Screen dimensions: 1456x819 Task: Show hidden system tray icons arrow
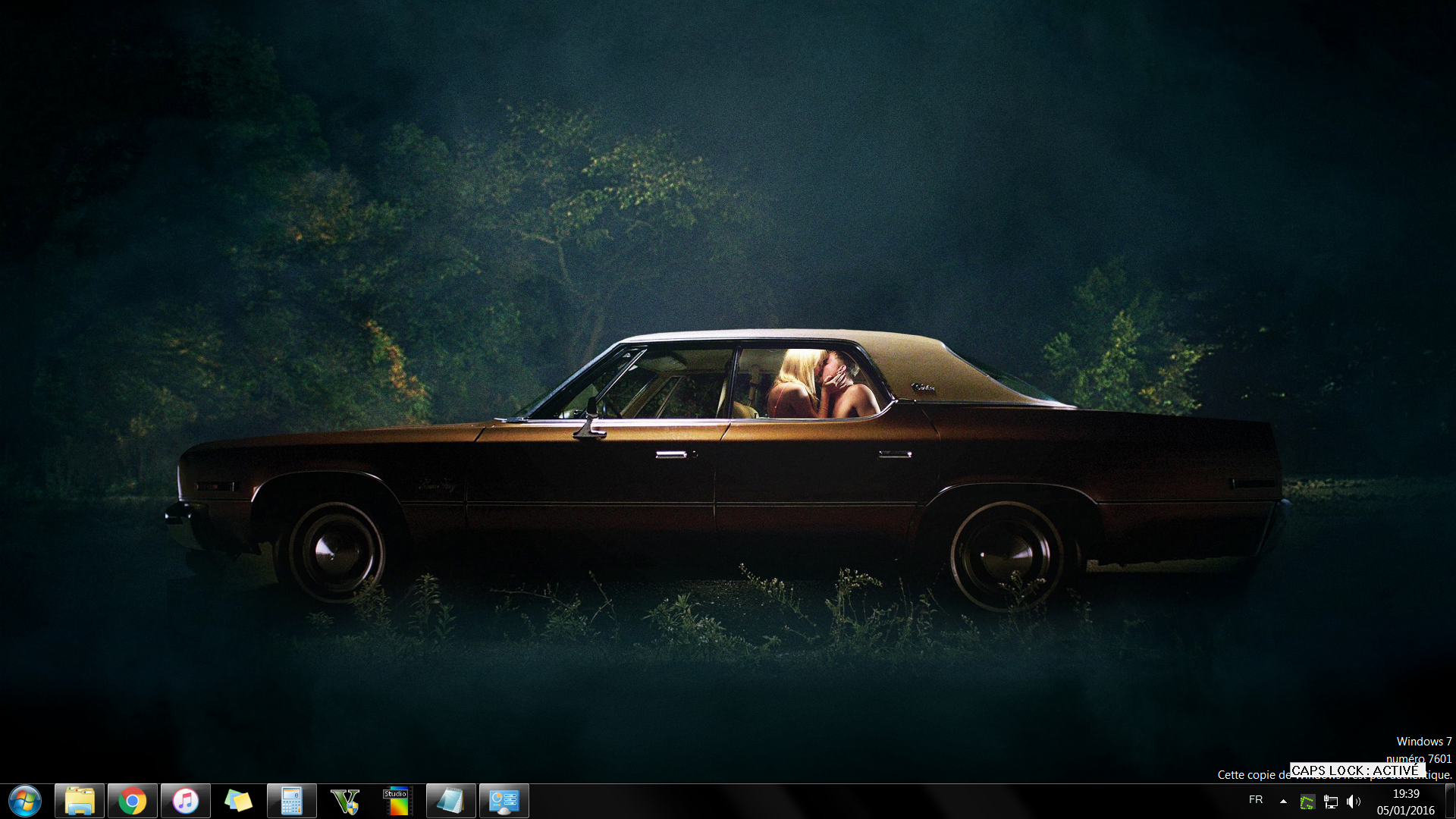pyautogui.click(x=1283, y=801)
